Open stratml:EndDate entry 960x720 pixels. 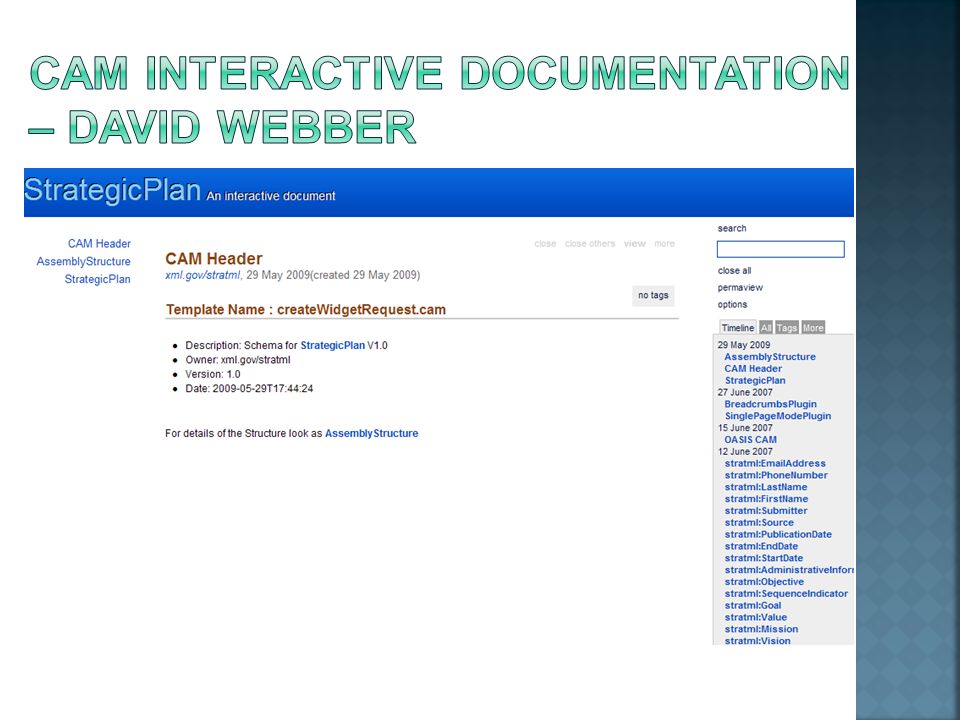(761, 546)
